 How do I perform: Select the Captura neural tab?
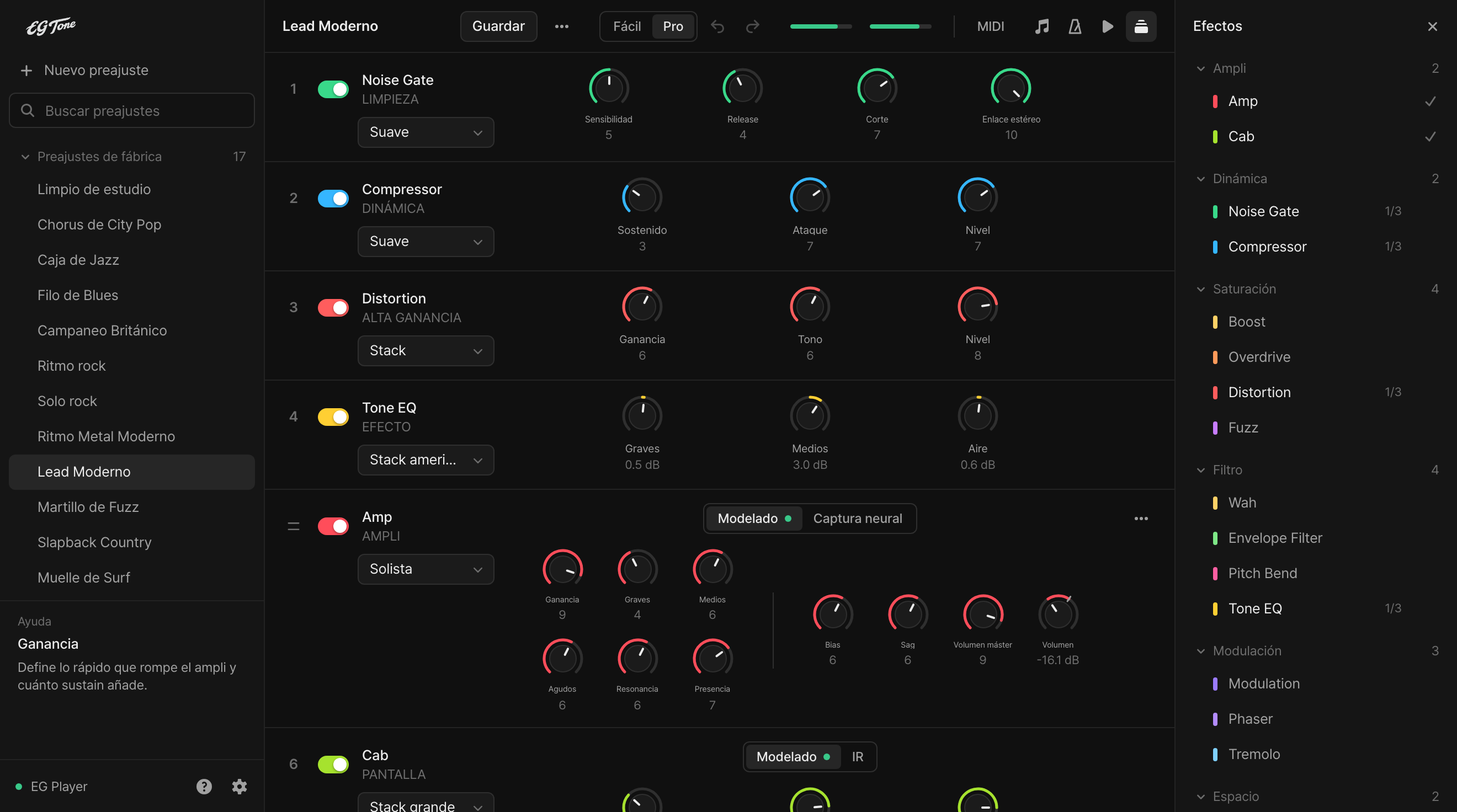click(x=858, y=519)
